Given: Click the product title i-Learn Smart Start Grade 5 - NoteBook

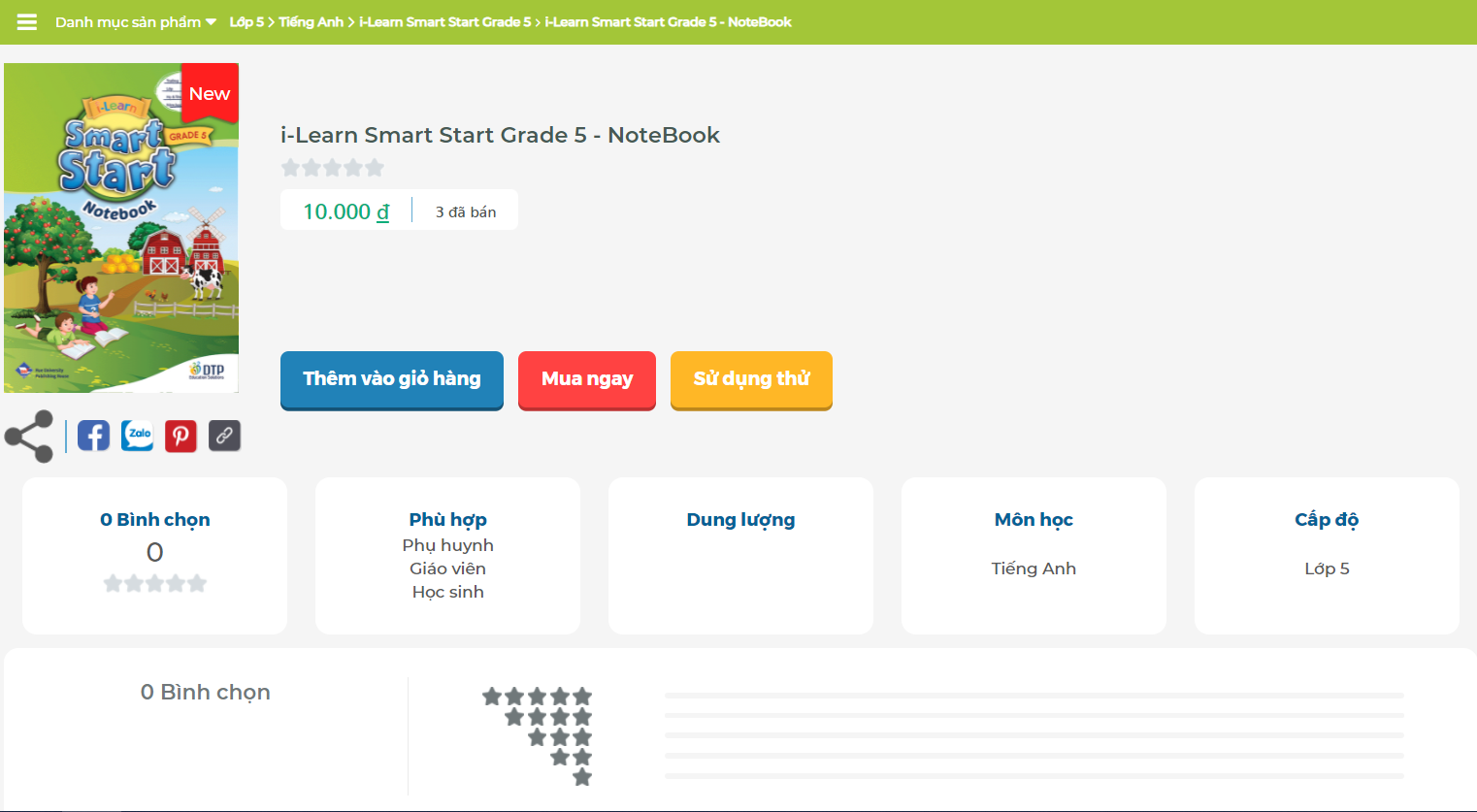Looking at the screenshot, I should (x=500, y=135).
